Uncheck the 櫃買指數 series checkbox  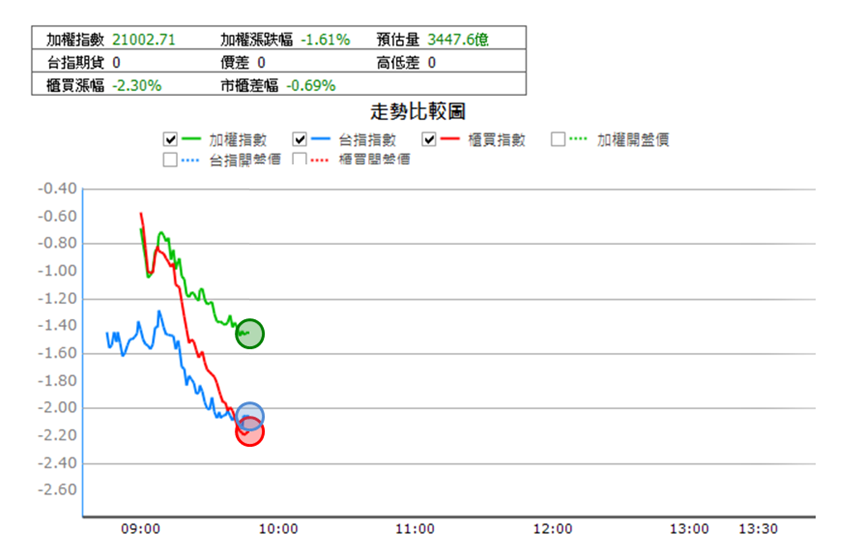click(429, 139)
